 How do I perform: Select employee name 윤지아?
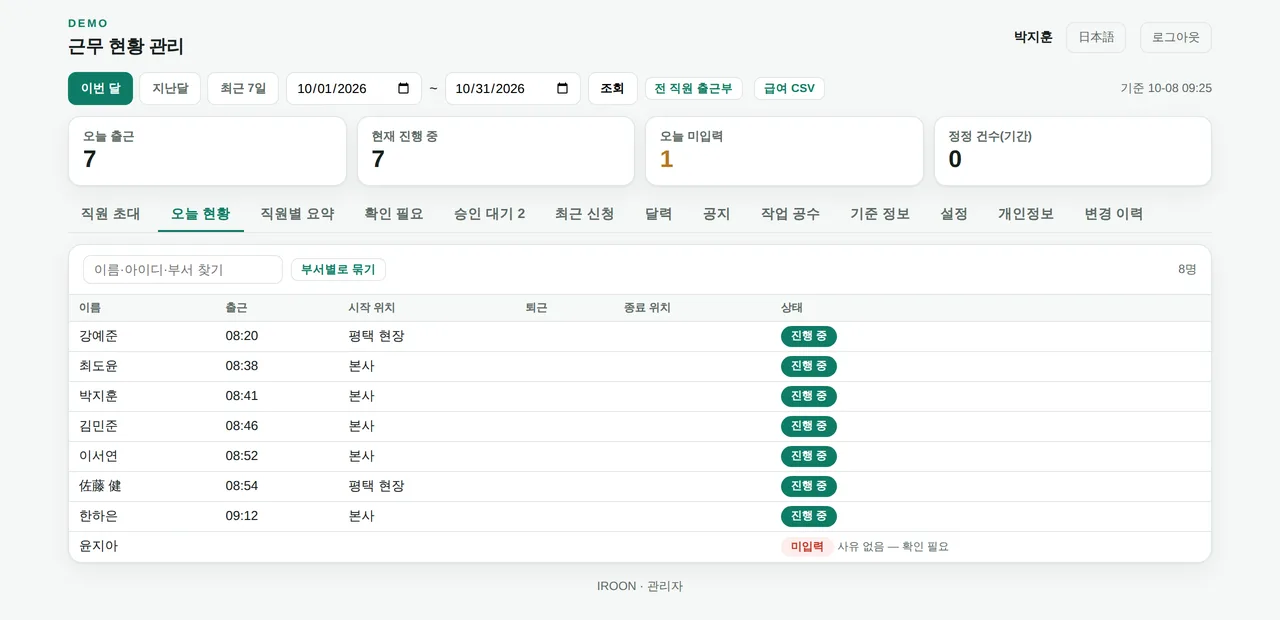[99, 546]
